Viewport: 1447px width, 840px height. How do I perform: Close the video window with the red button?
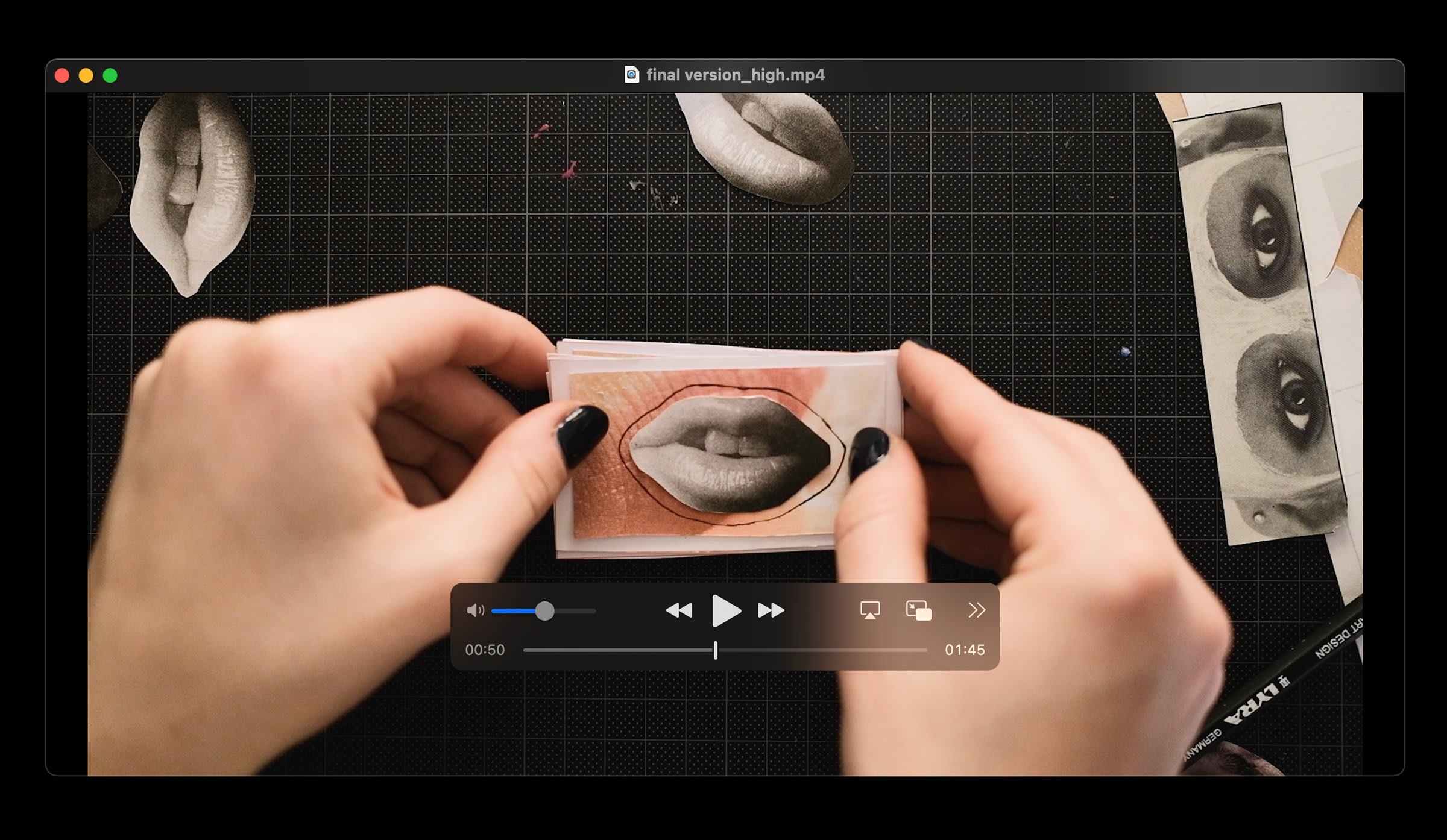(x=62, y=75)
